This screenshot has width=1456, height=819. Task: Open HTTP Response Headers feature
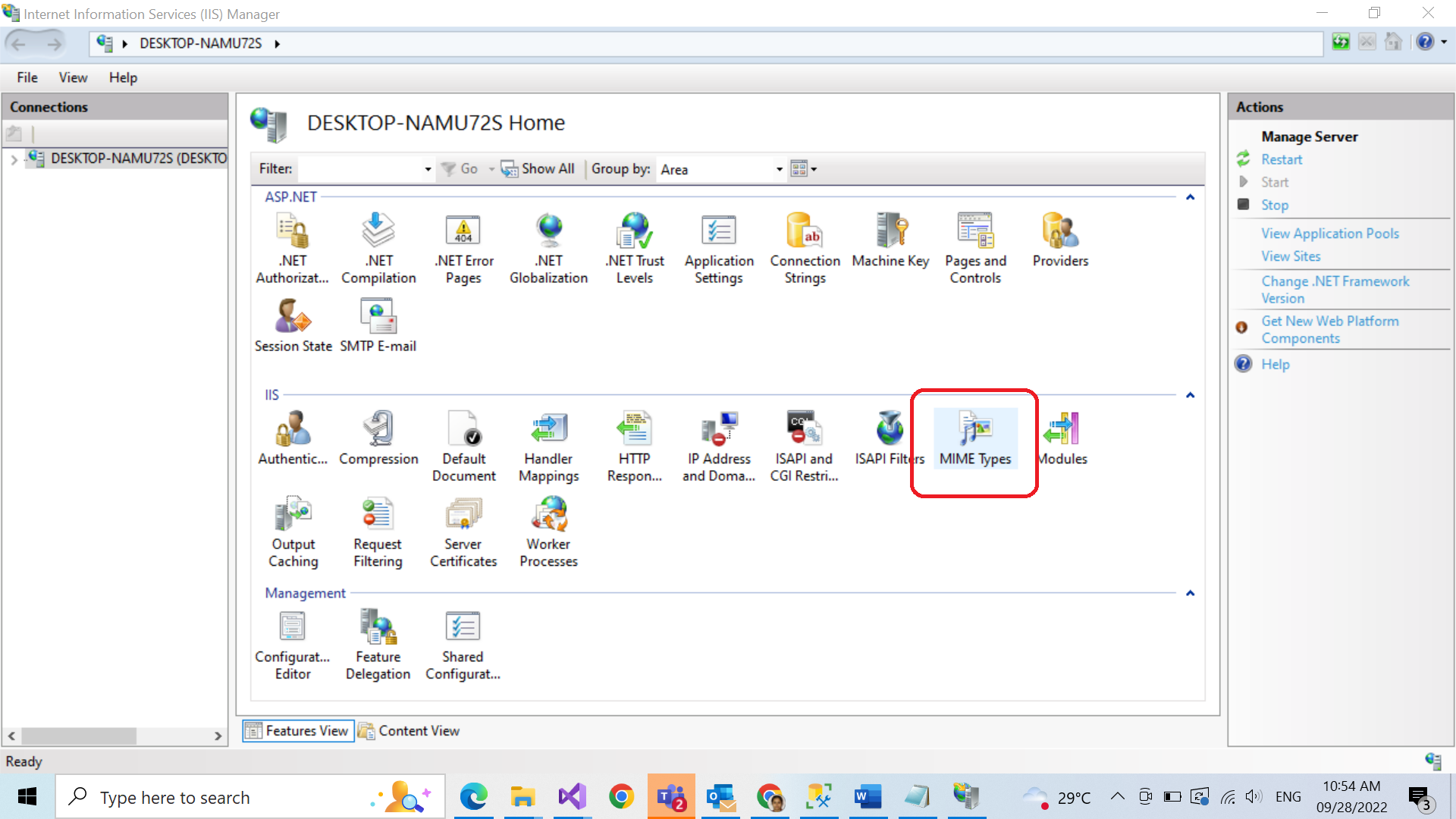tap(635, 446)
